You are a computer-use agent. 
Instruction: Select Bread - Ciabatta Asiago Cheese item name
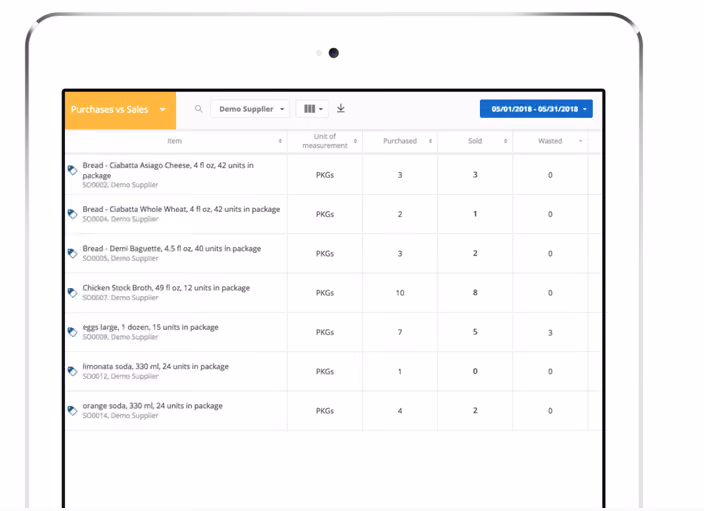pos(168,170)
